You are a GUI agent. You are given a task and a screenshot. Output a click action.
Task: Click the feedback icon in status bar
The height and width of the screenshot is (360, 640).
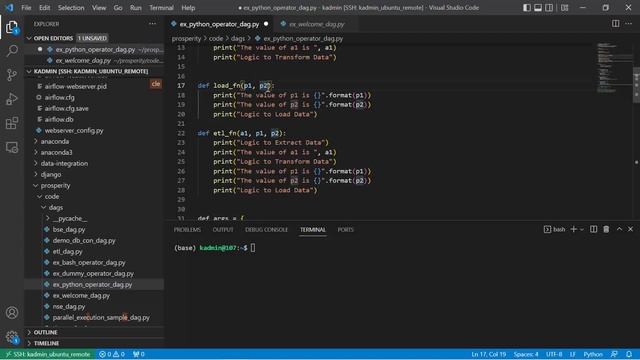[x=614, y=354]
